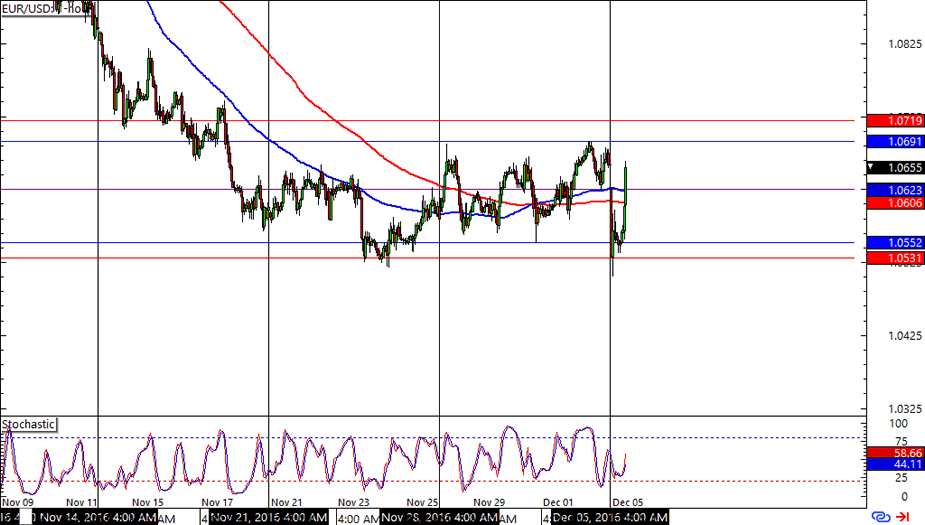Click the red 1.0531 price label
This screenshot has width=925, height=525.
(896, 258)
